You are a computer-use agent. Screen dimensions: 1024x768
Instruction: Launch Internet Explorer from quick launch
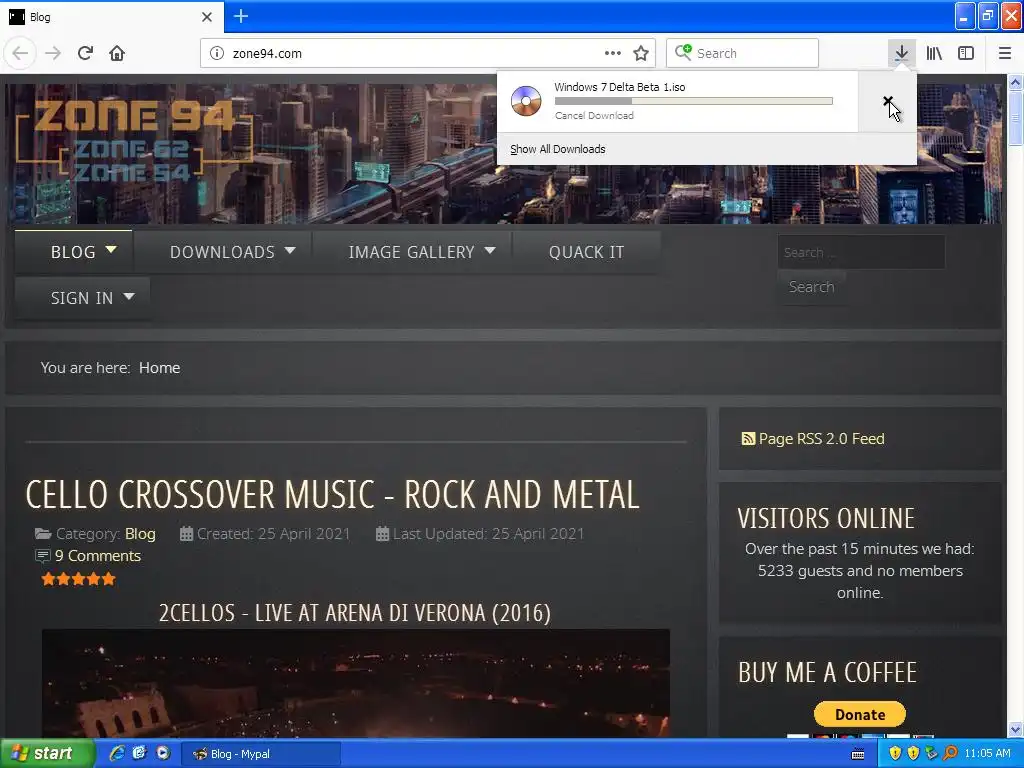pos(117,754)
